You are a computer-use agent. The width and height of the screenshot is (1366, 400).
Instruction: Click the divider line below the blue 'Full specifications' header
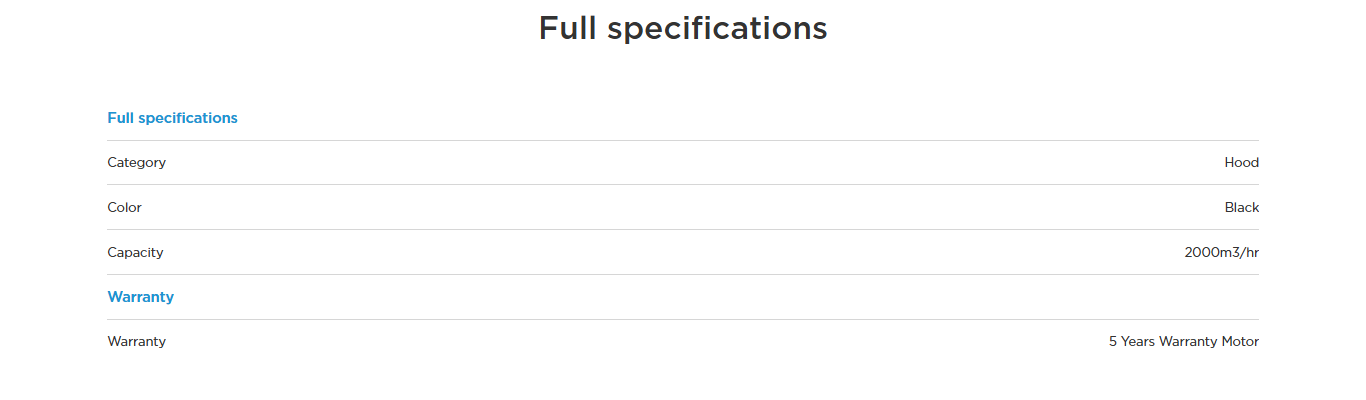pyautogui.click(x=683, y=140)
